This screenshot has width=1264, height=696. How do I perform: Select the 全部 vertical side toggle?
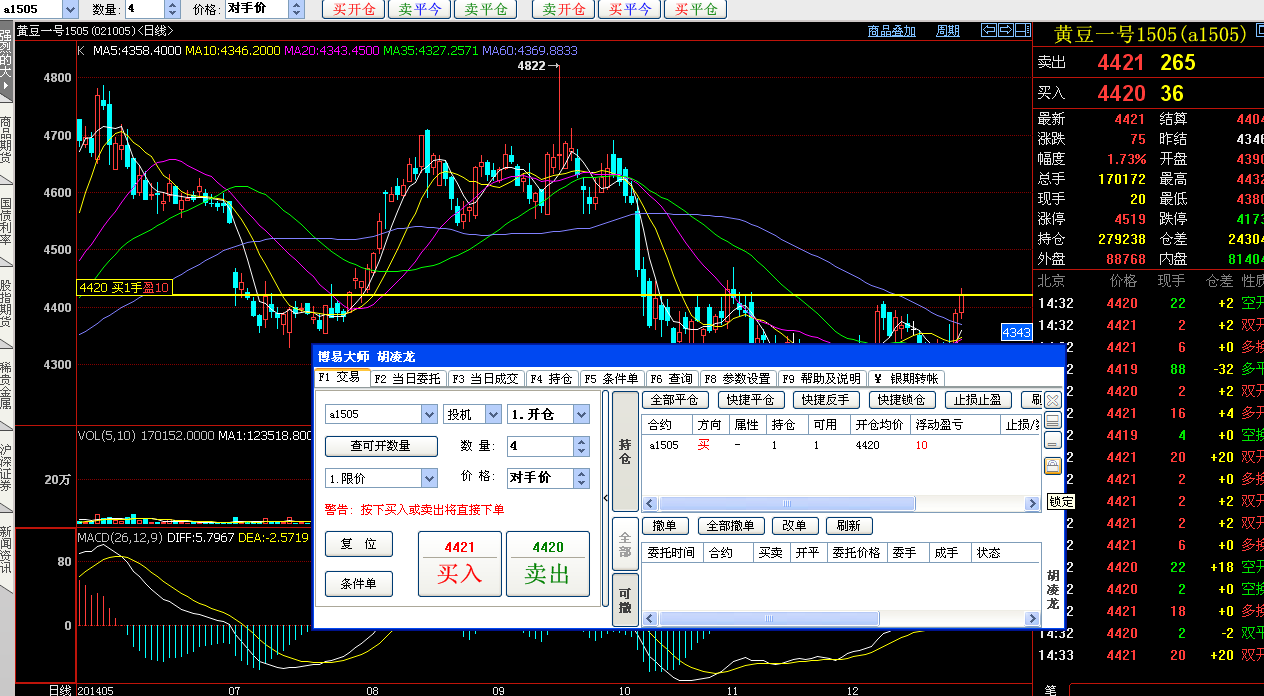point(625,544)
